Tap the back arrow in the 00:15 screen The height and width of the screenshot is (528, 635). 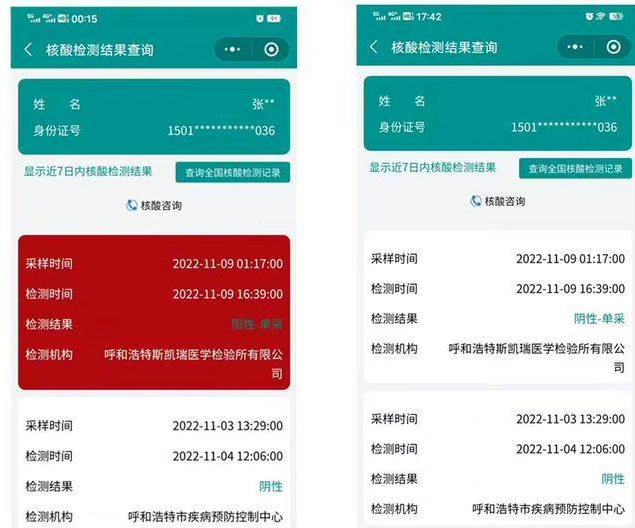[x=28, y=50]
